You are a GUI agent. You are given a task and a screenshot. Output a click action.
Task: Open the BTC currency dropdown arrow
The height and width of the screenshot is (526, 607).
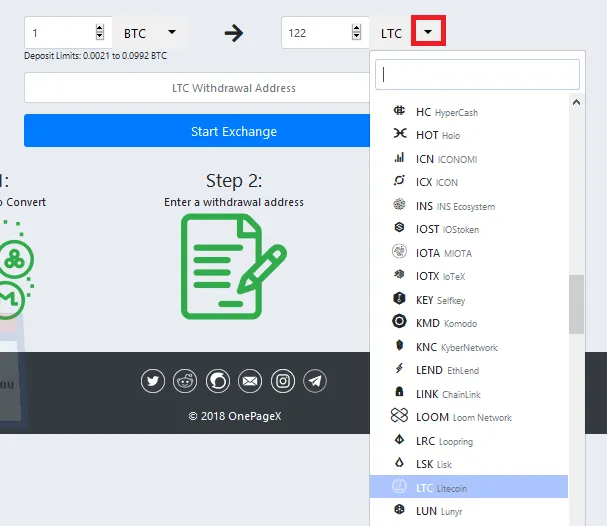[x=172, y=32]
